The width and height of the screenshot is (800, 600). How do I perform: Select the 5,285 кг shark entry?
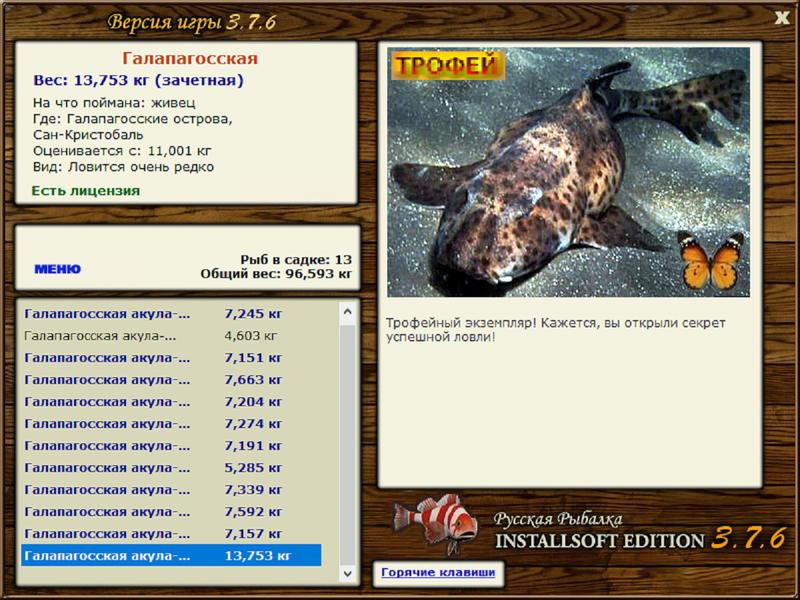click(171, 467)
